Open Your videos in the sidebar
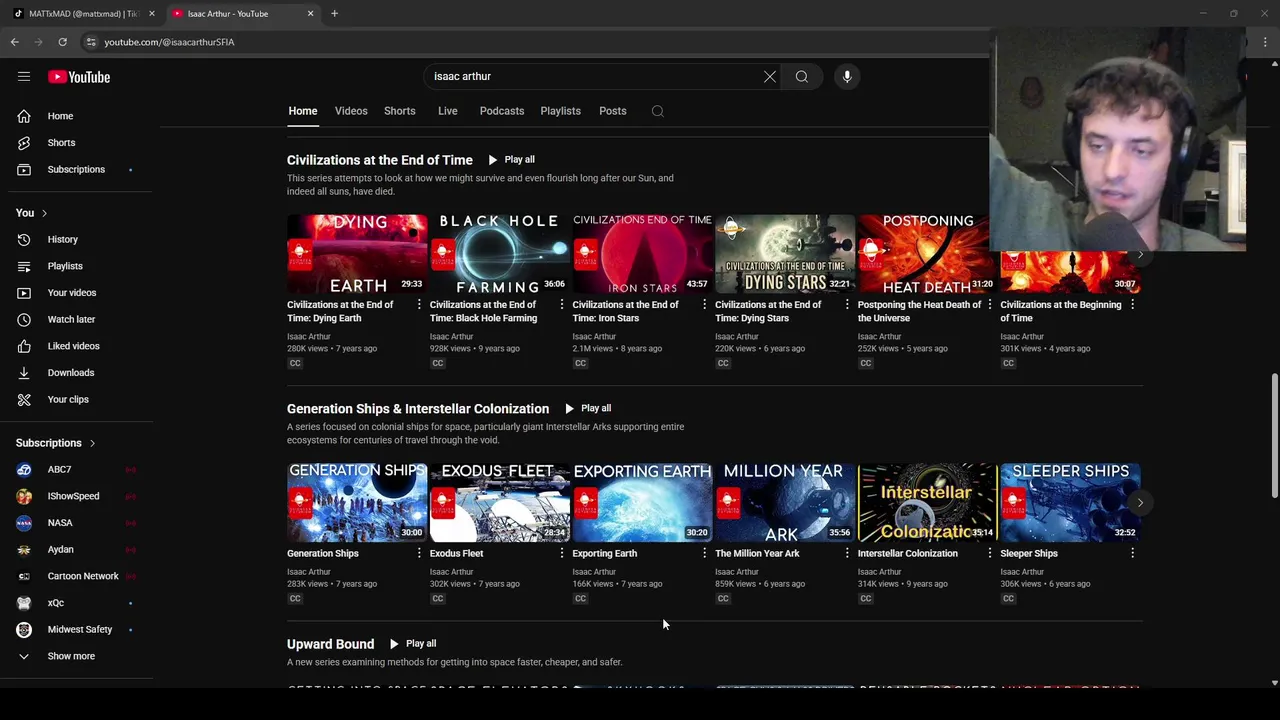Screen dimensions: 1280x720 76,292
